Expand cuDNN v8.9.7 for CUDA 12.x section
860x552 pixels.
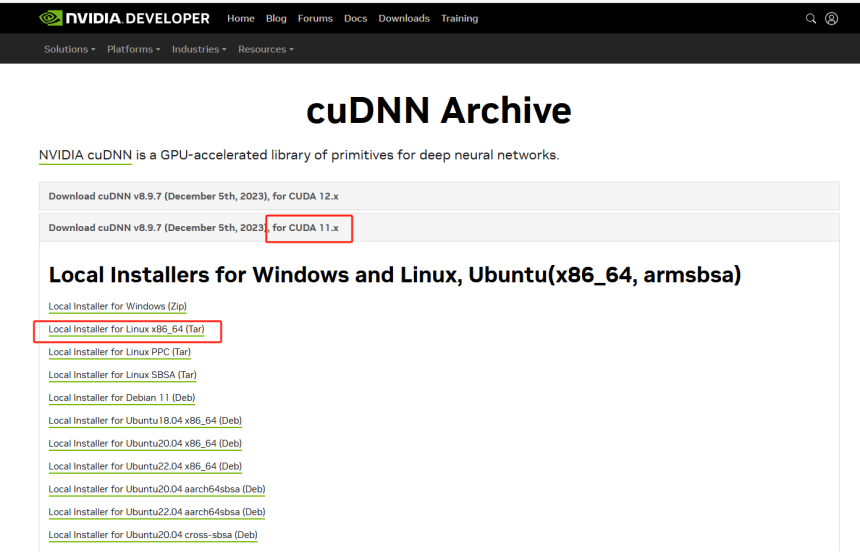tap(439, 196)
